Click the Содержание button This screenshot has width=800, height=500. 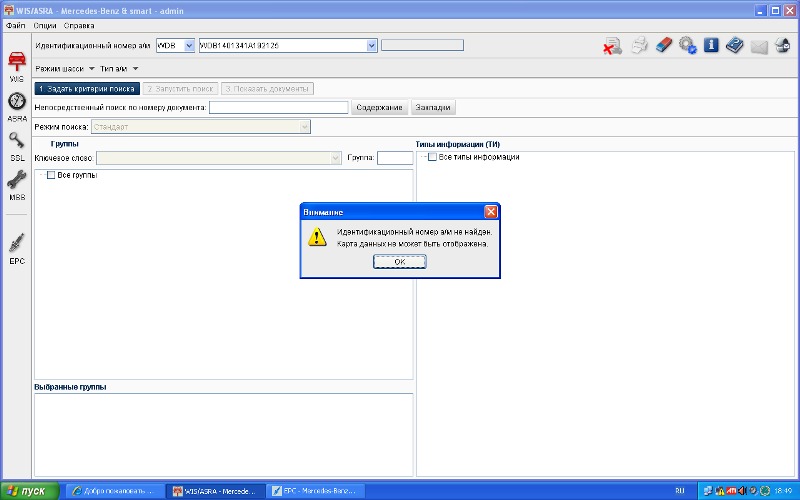379,108
